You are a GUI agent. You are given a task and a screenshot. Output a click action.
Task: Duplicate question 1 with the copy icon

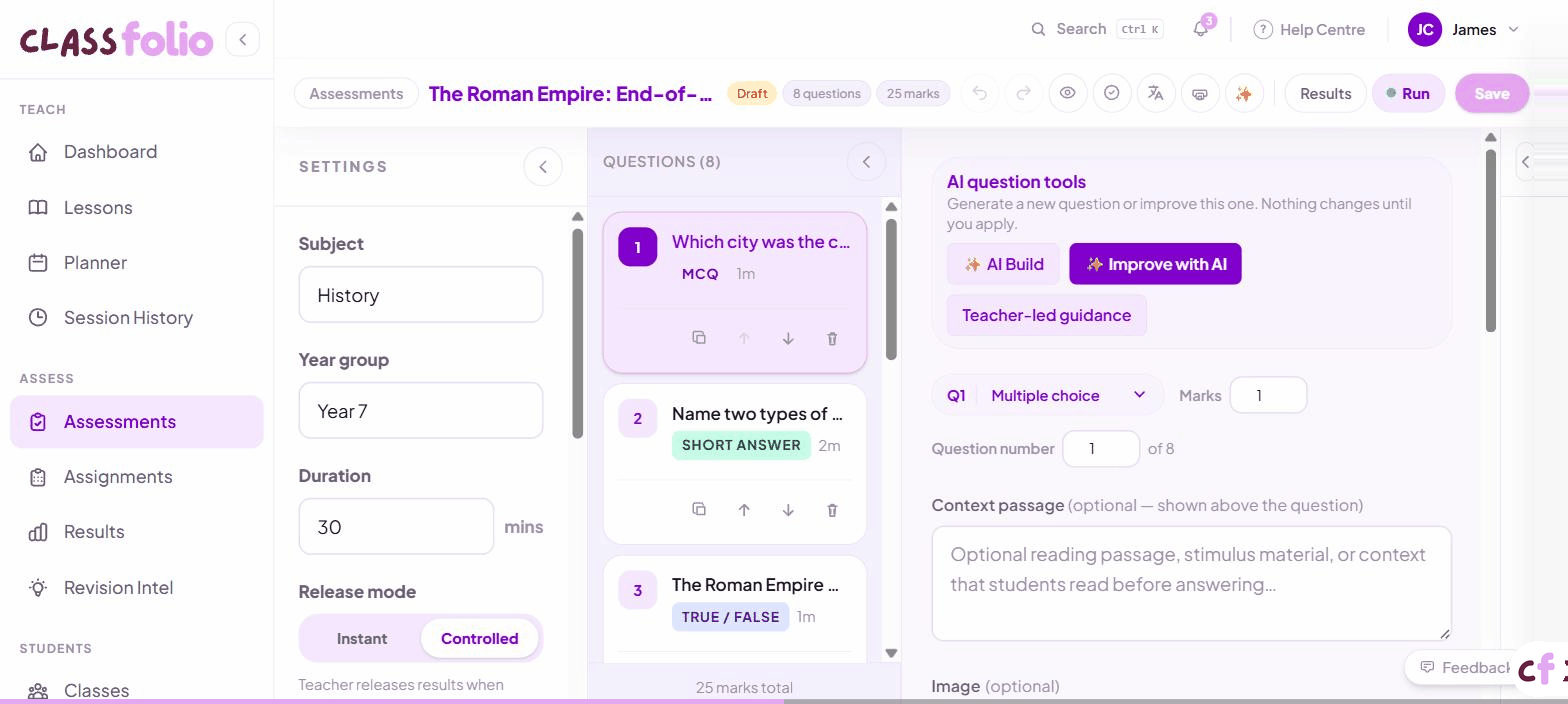699,338
